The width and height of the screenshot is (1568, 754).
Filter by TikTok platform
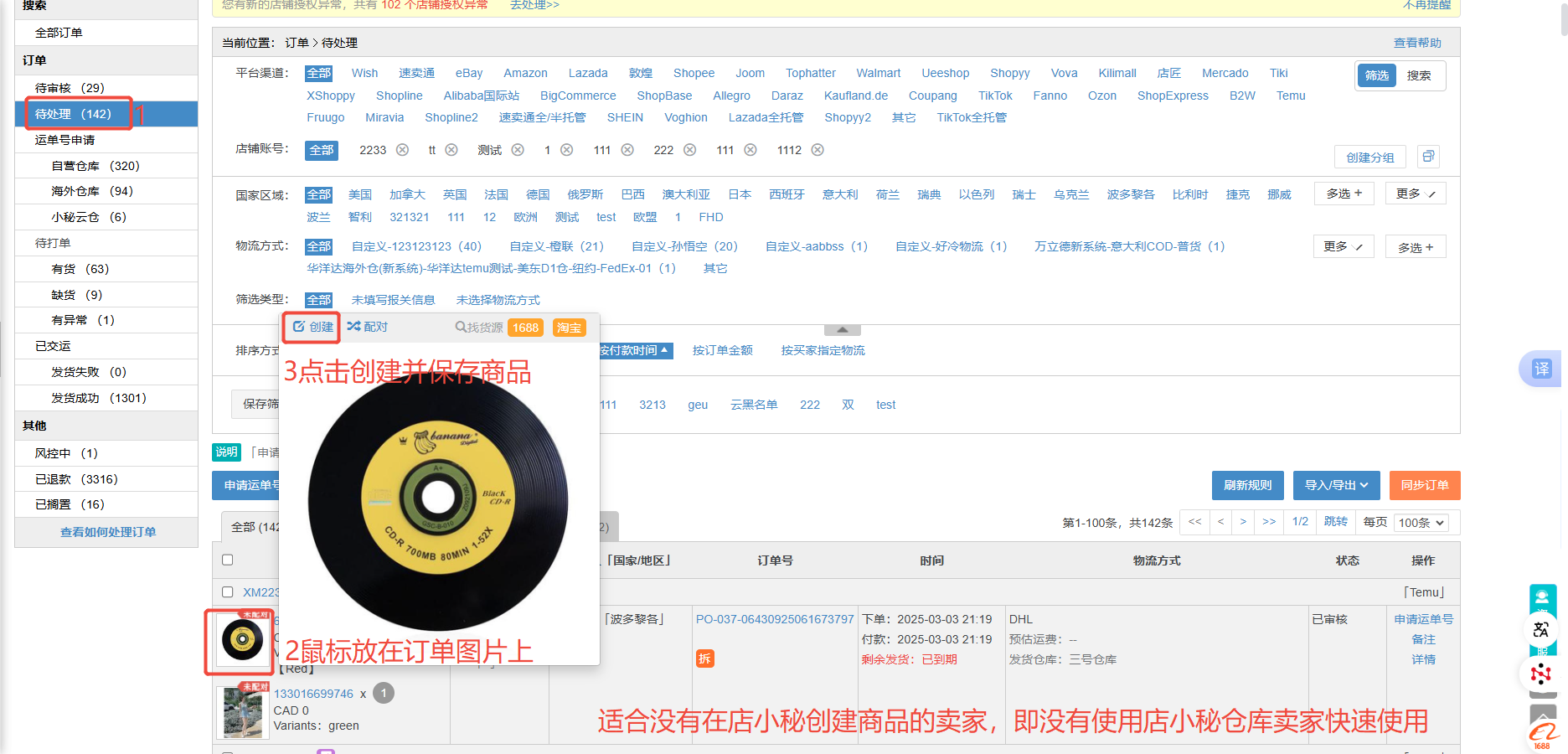point(995,96)
